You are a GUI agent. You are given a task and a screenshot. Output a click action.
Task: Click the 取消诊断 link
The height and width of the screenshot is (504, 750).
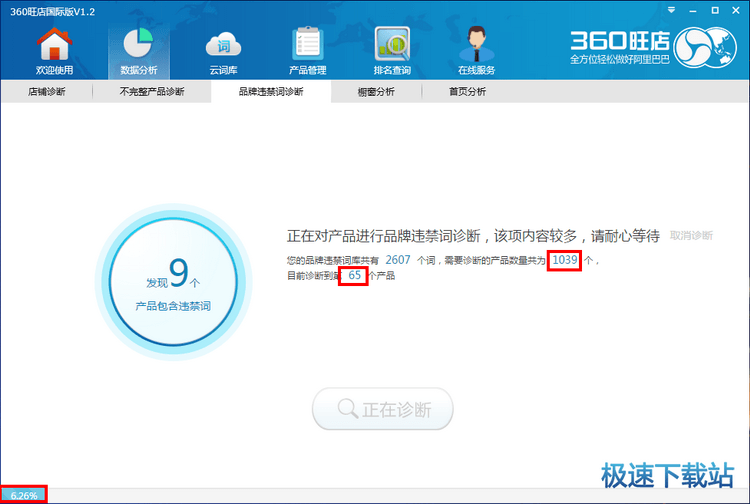tap(691, 235)
